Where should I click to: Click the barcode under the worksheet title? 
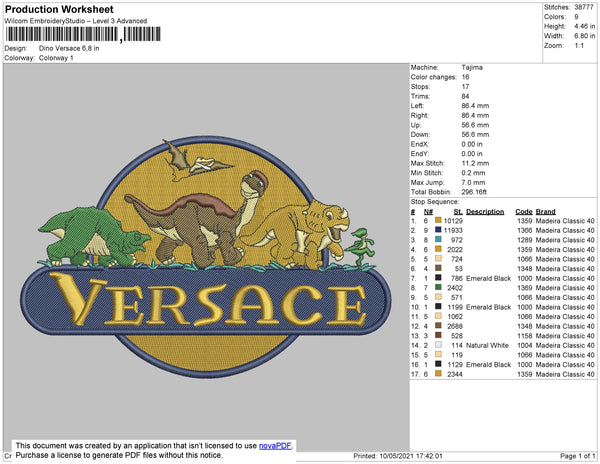(x=83, y=34)
